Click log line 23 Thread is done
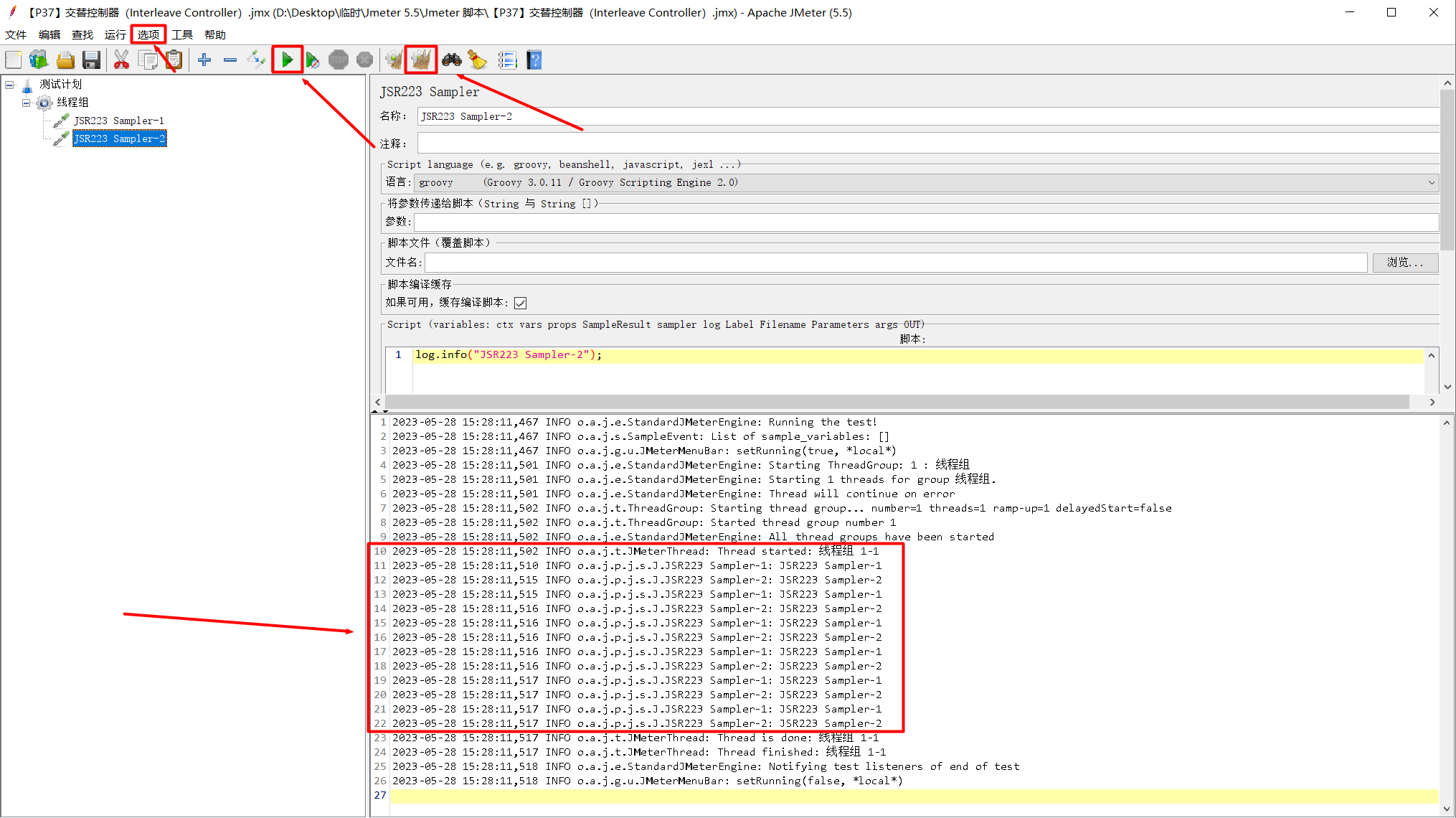 tap(635, 738)
